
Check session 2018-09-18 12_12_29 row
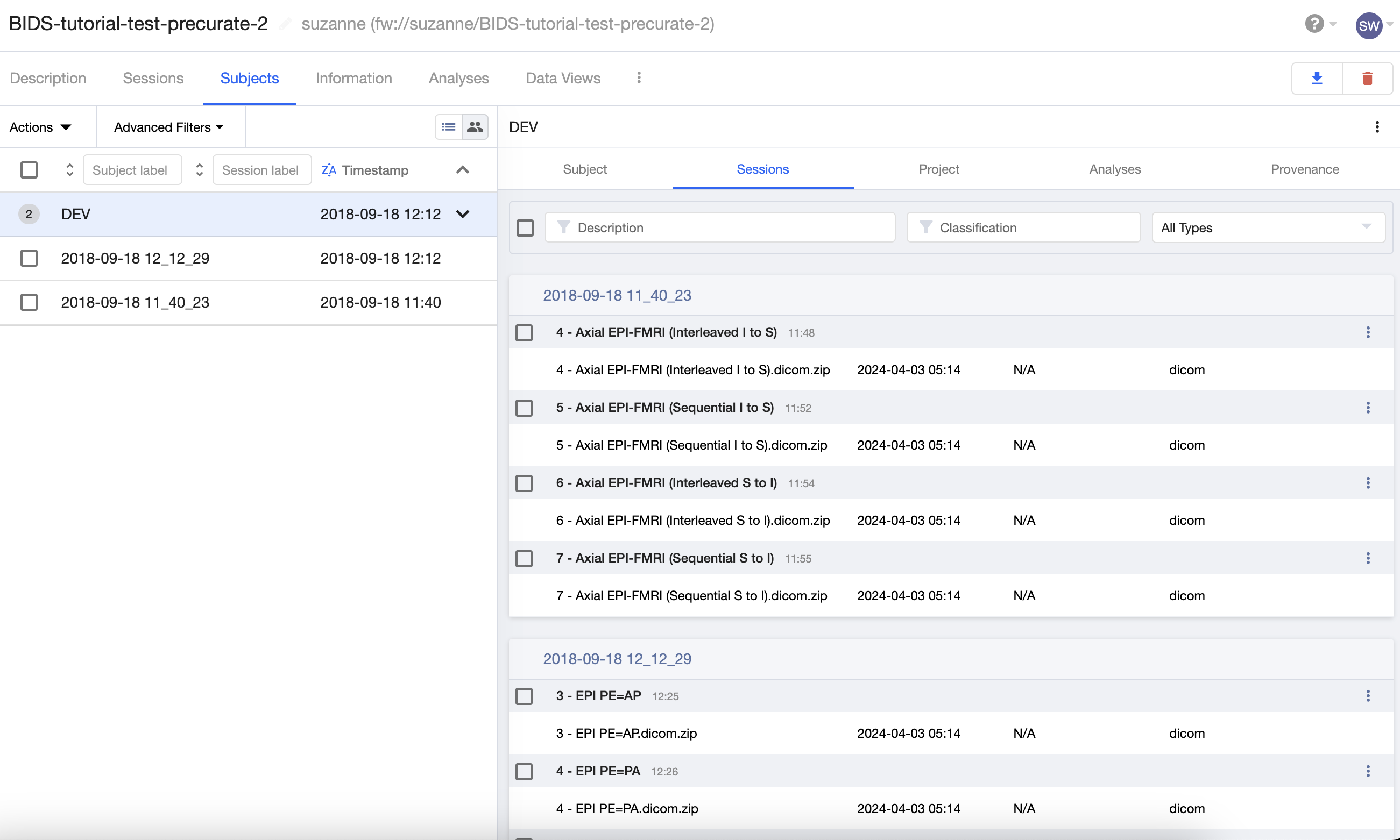point(29,258)
